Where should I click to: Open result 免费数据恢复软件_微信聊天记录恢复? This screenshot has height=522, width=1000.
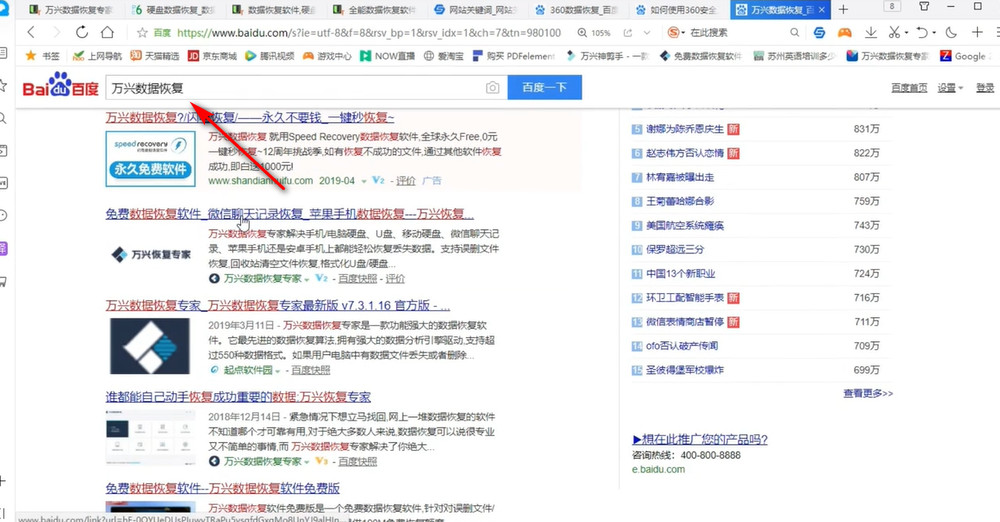290,214
